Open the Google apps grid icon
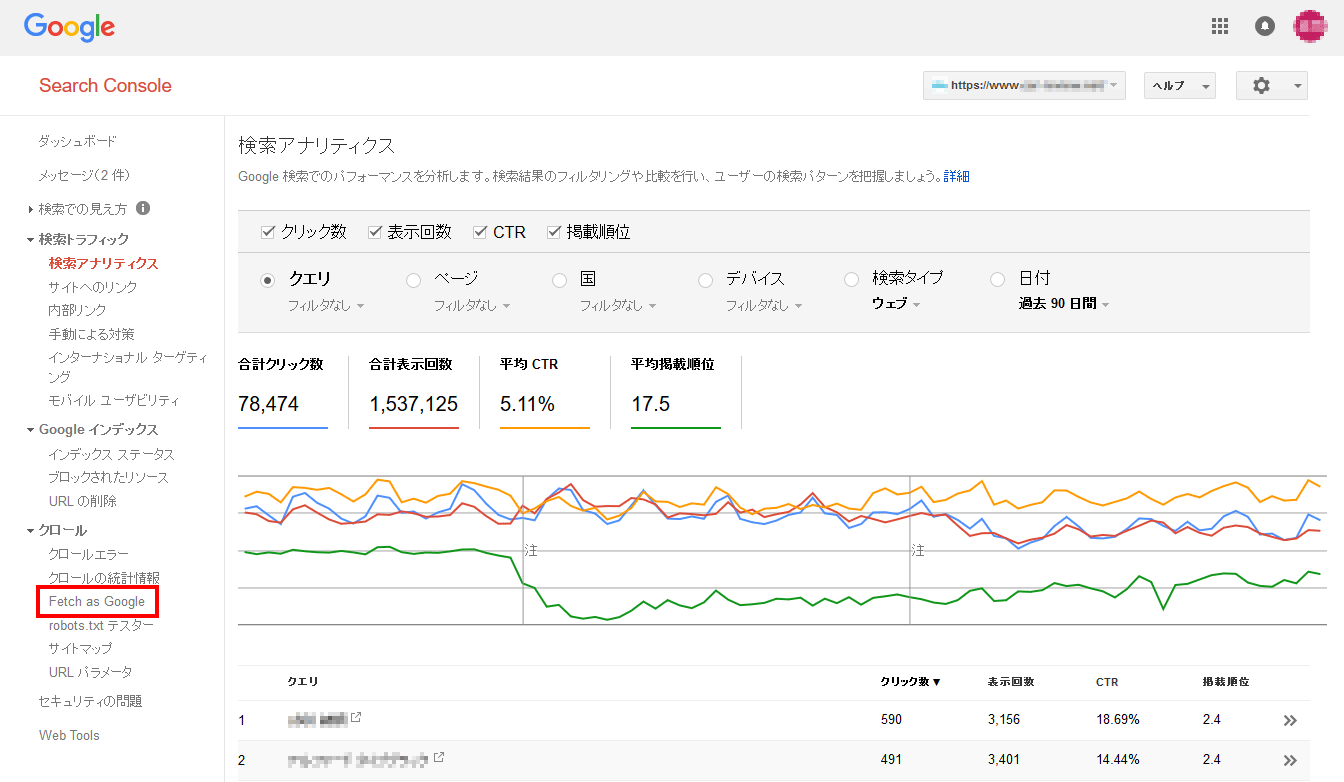Image resolution: width=1344 pixels, height=782 pixels. point(1220,27)
